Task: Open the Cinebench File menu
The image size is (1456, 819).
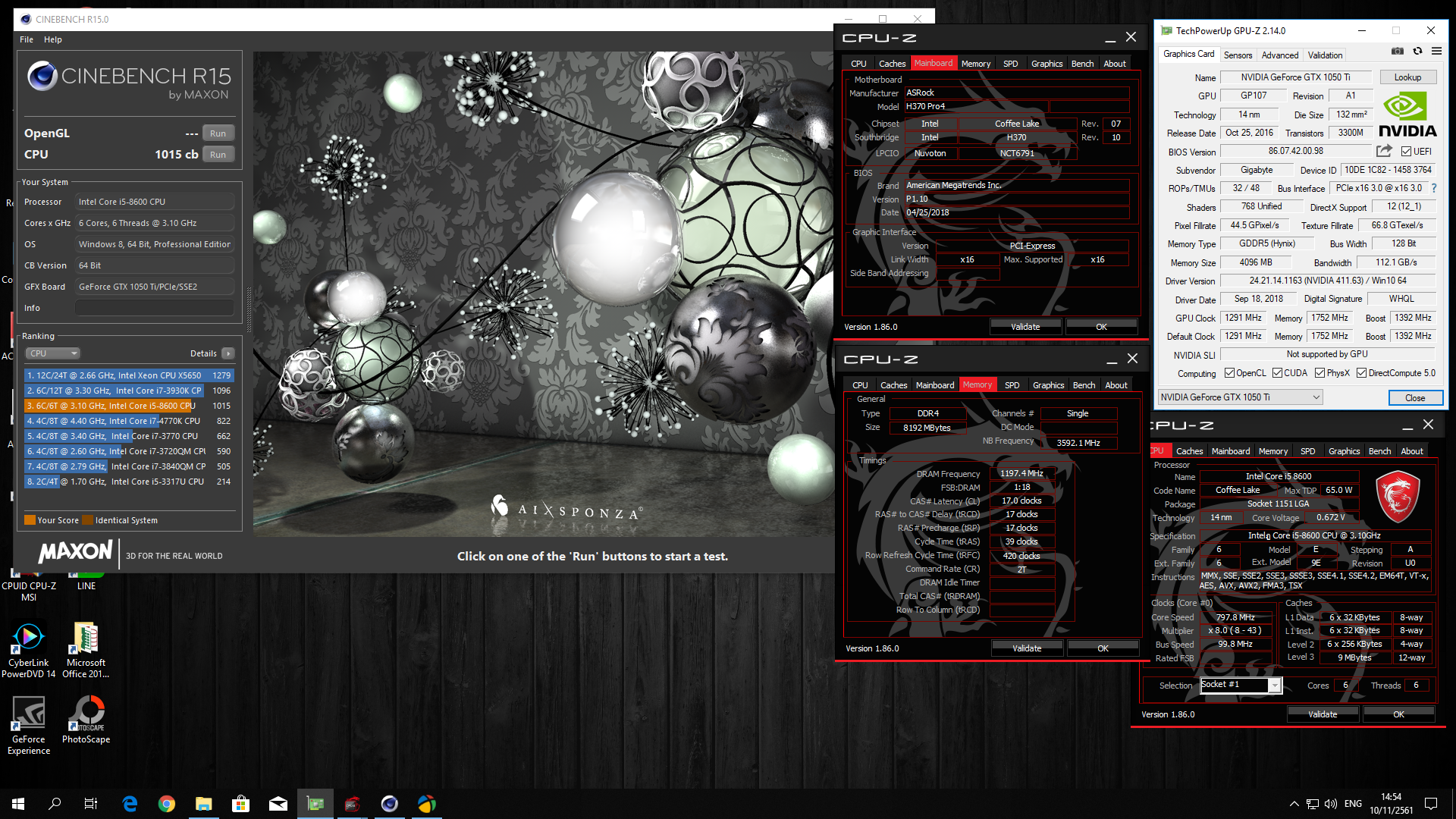Action: [x=27, y=39]
